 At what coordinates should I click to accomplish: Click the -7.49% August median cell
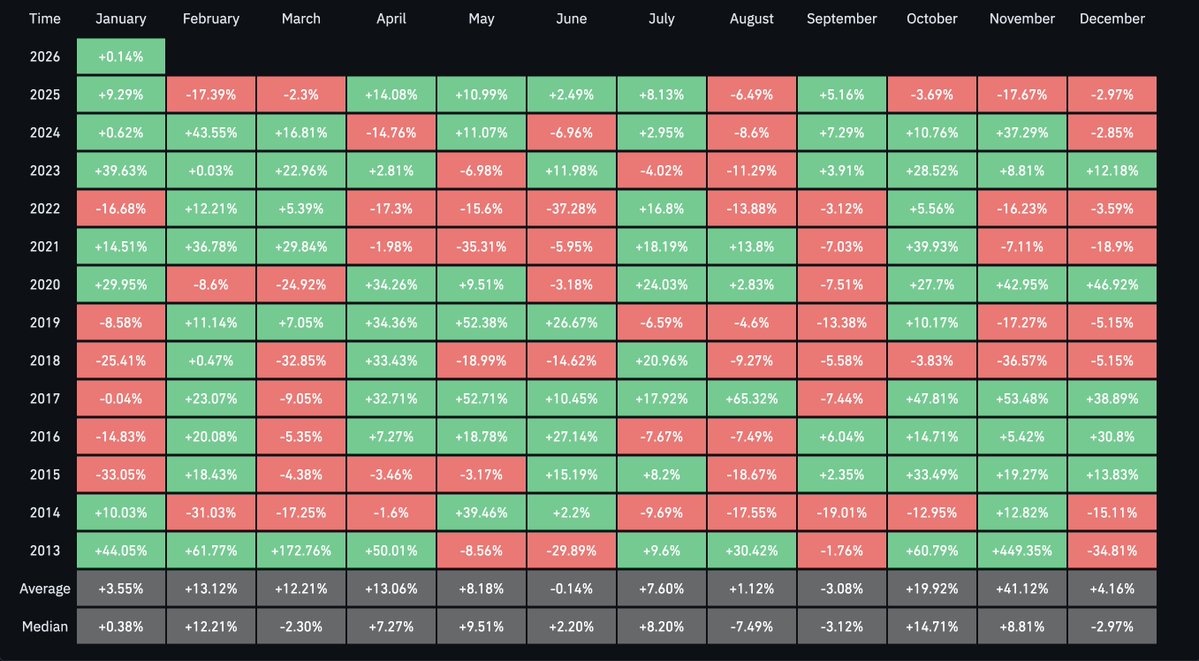[751, 627]
